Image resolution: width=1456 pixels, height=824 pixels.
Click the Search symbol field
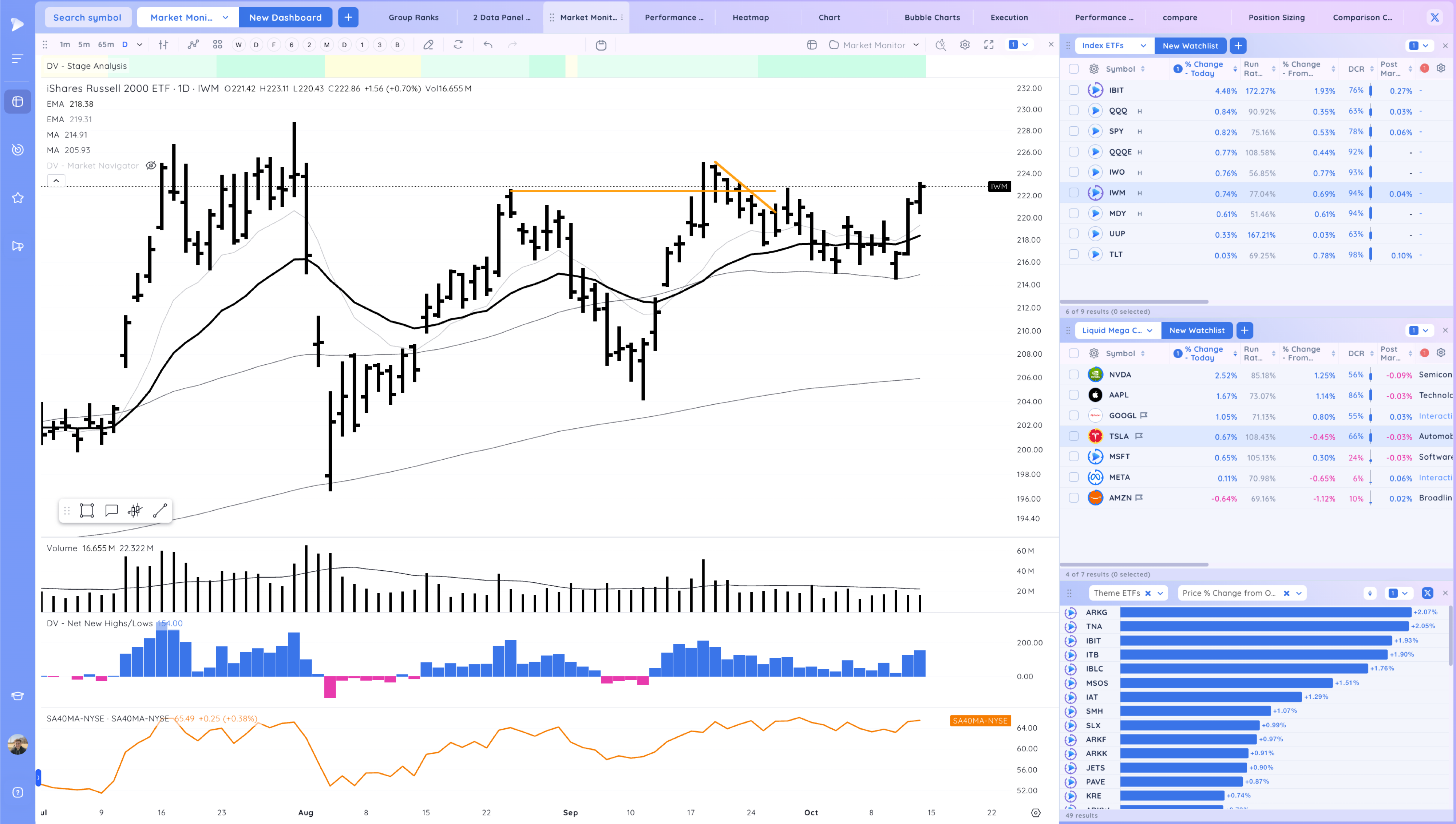tap(87, 17)
